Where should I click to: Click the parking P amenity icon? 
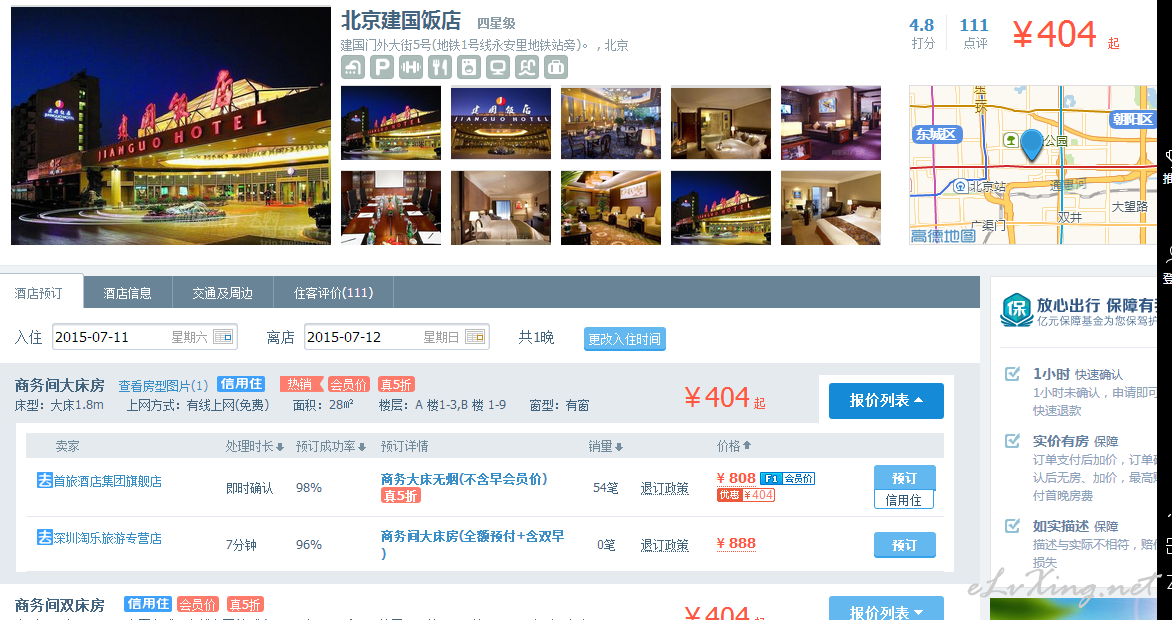[382, 67]
